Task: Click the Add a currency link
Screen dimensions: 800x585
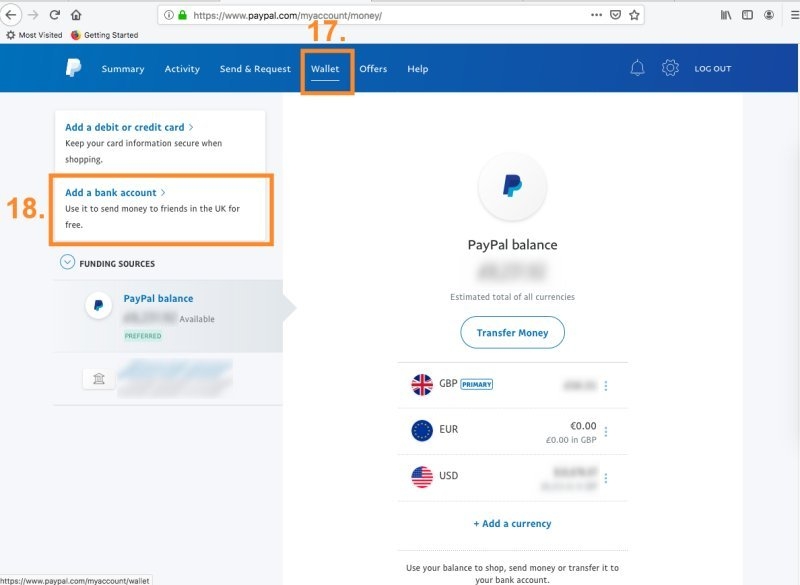Action: click(x=512, y=523)
